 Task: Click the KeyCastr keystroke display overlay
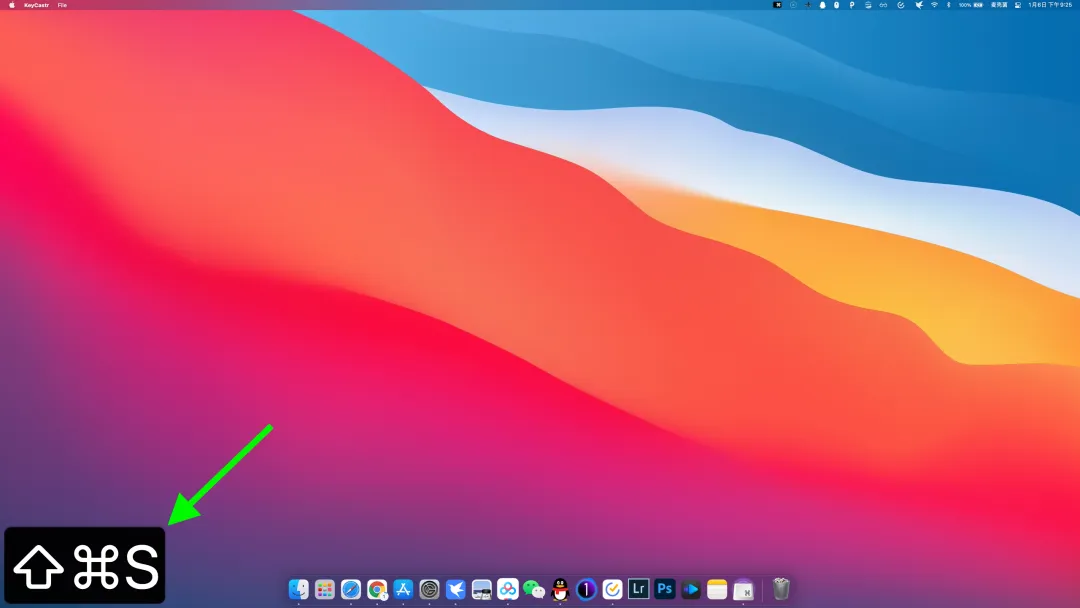[85, 565]
